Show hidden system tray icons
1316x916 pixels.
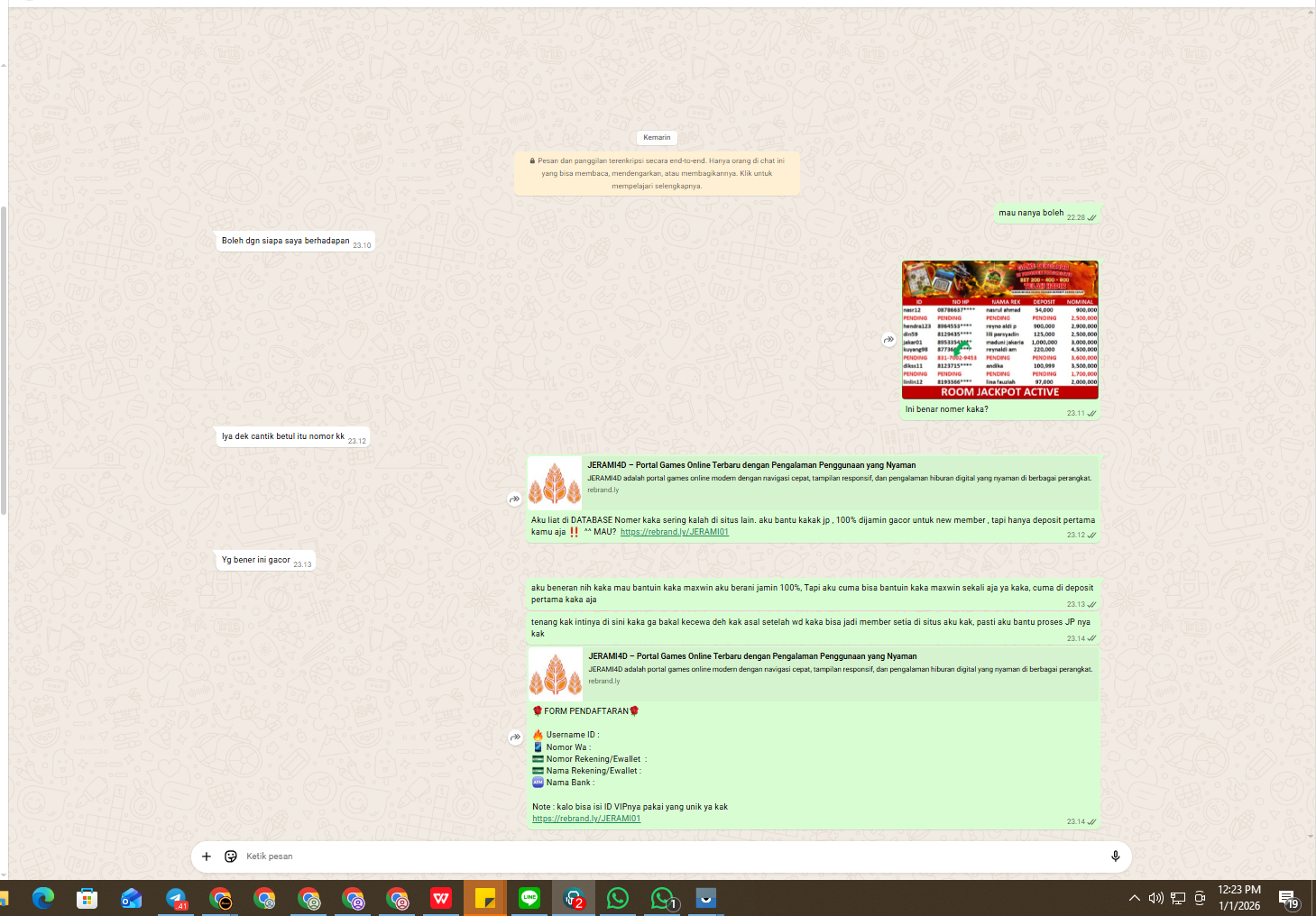[1135, 898]
